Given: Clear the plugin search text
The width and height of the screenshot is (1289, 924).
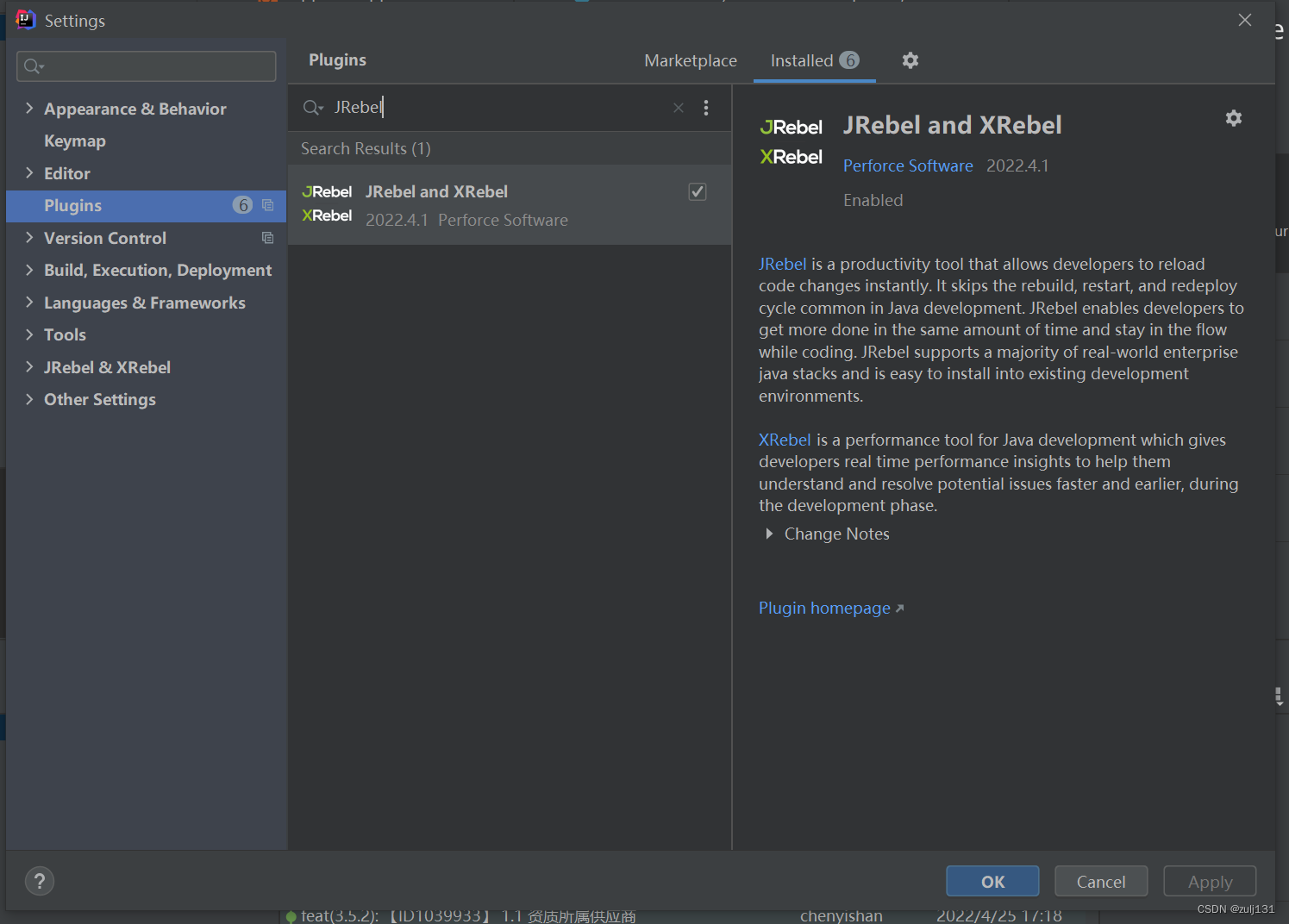Looking at the screenshot, I should pyautogui.click(x=679, y=108).
